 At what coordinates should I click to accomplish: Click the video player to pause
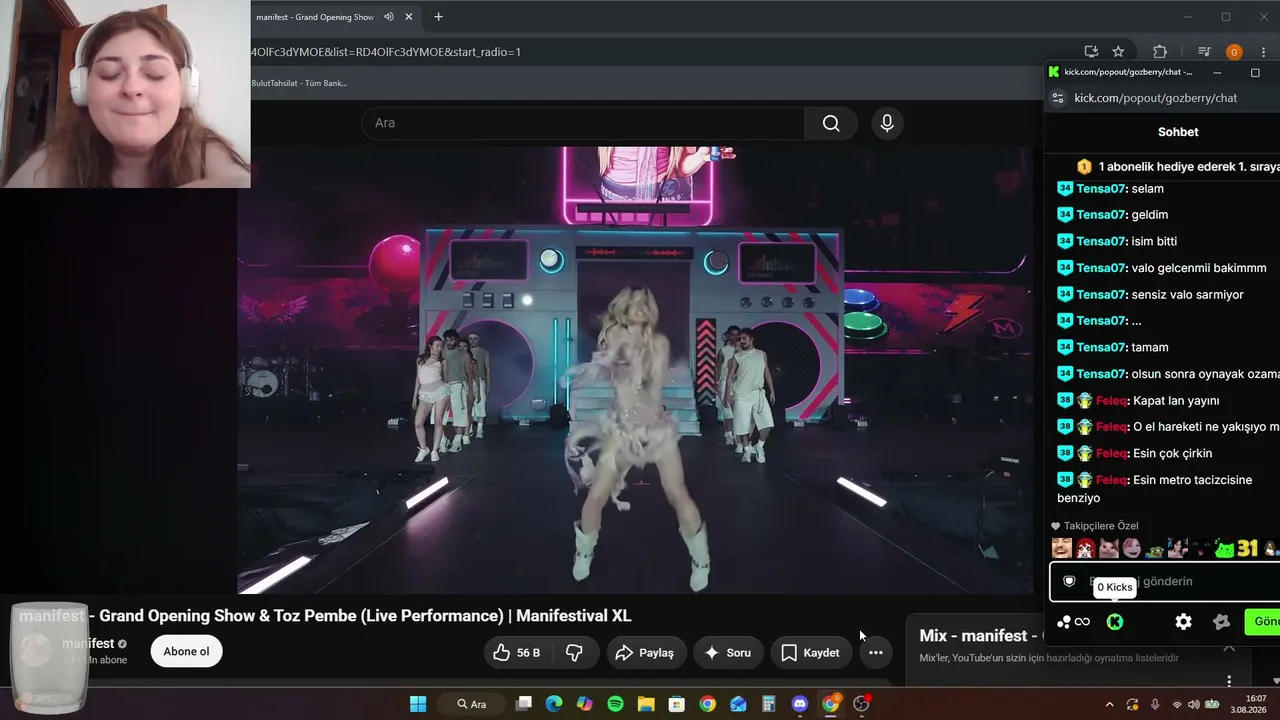635,370
